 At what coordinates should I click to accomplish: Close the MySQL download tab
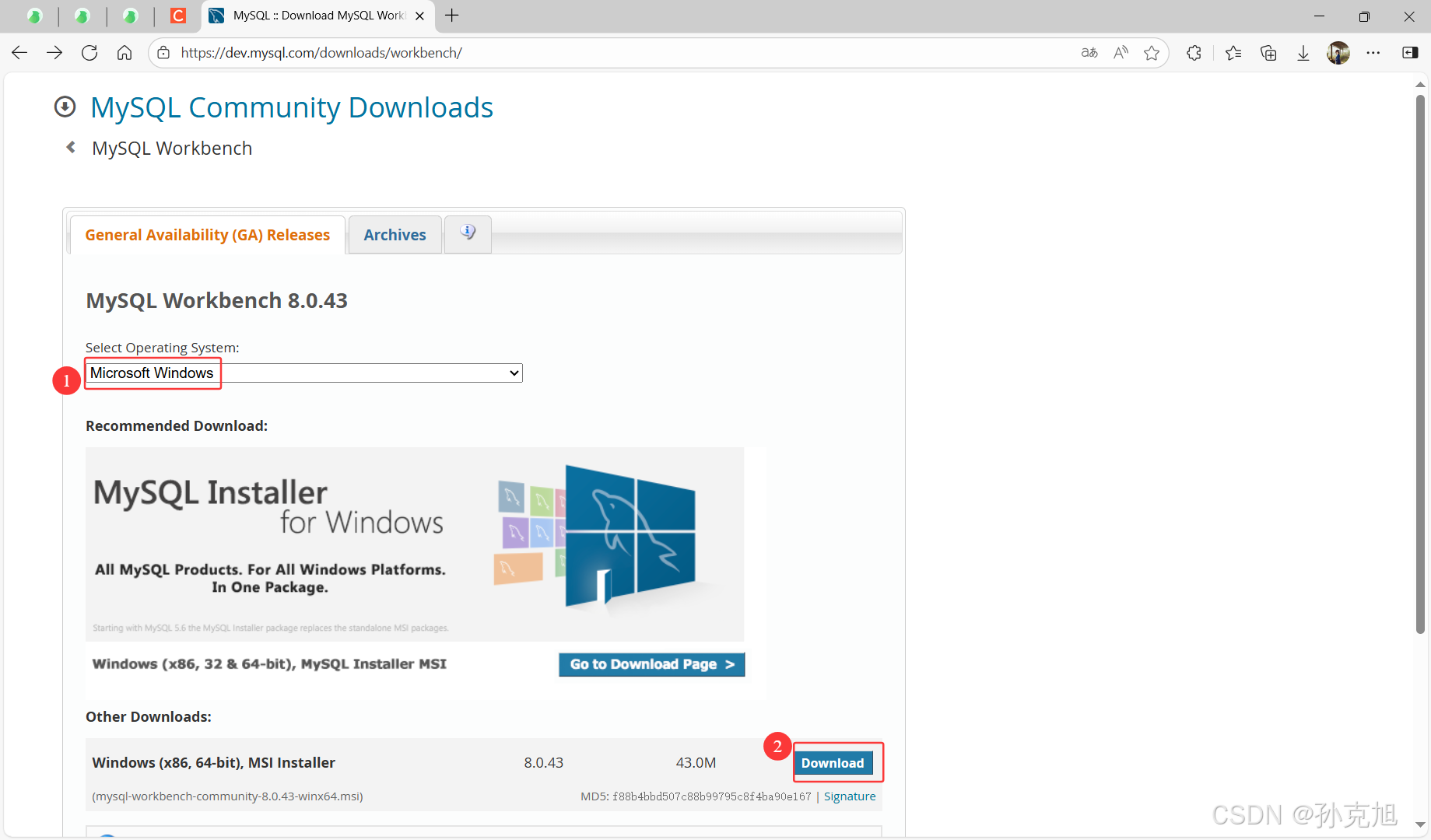420,16
